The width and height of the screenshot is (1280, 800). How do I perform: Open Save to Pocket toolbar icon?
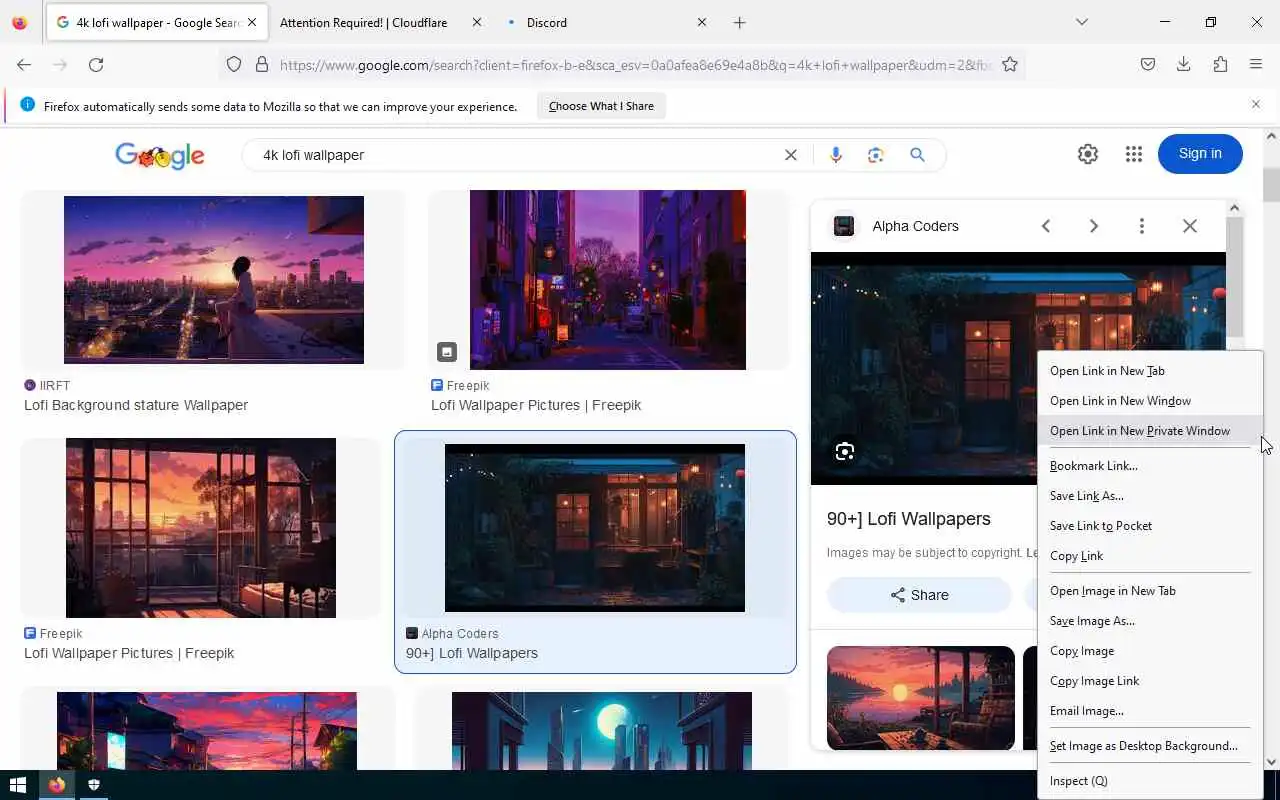click(x=1148, y=65)
